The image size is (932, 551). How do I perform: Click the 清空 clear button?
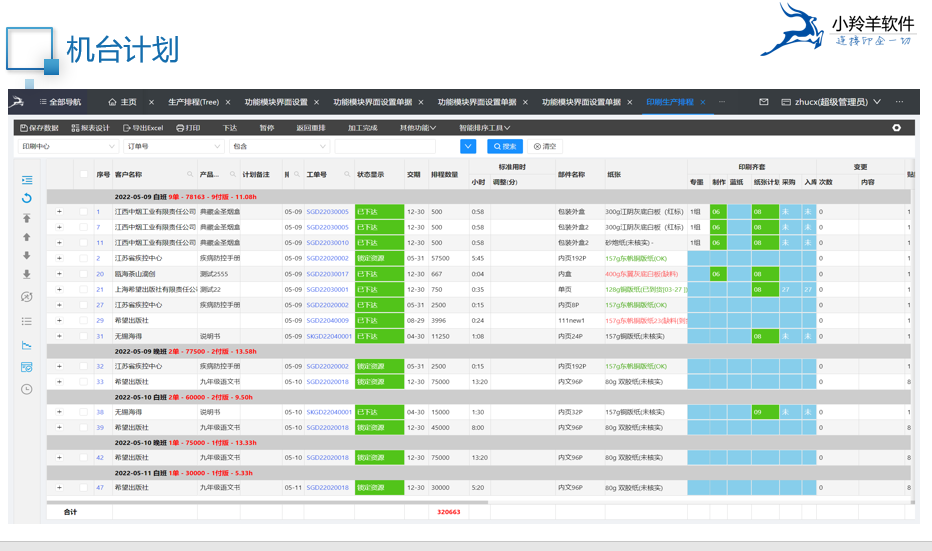coord(544,146)
